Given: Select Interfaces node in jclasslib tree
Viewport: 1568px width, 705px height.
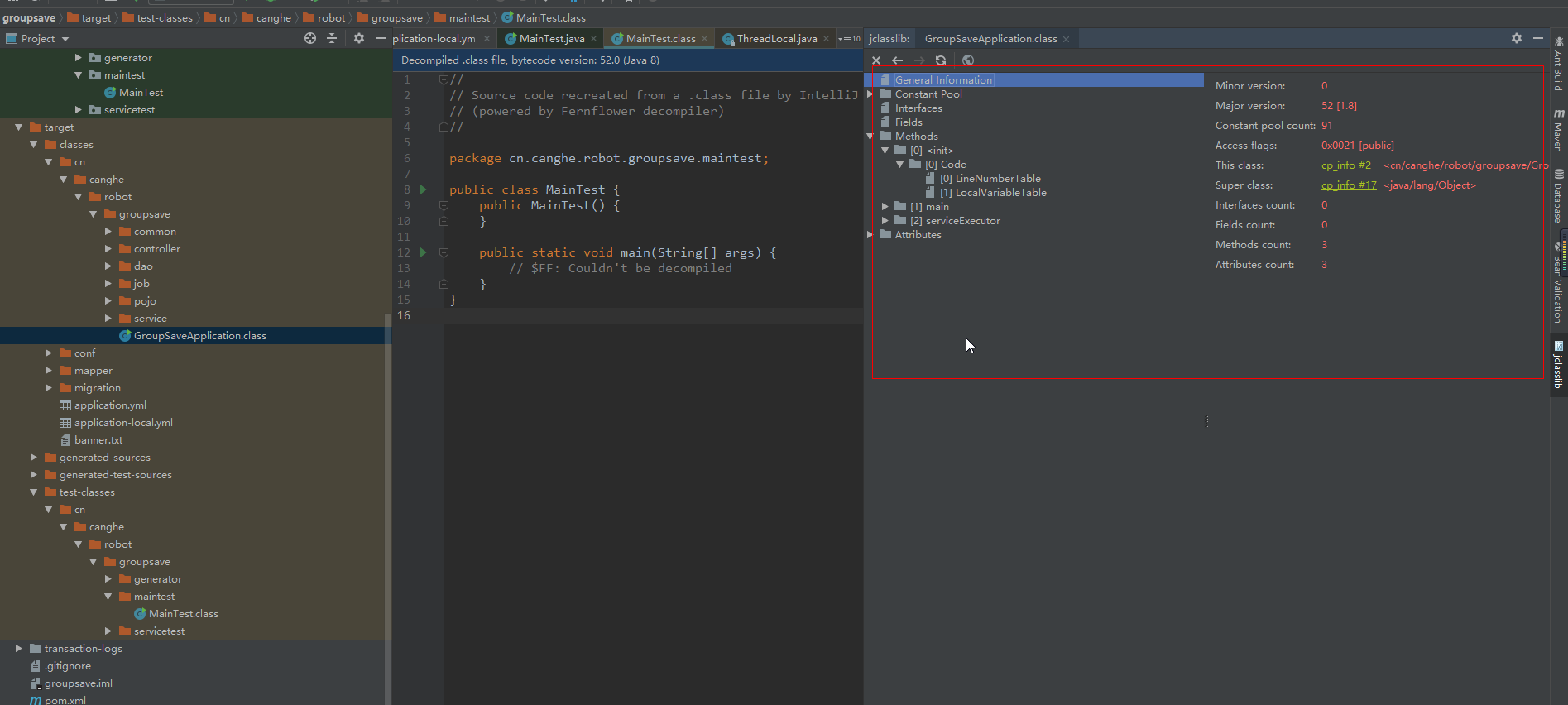Looking at the screenshot, I should tap(918, 108).
